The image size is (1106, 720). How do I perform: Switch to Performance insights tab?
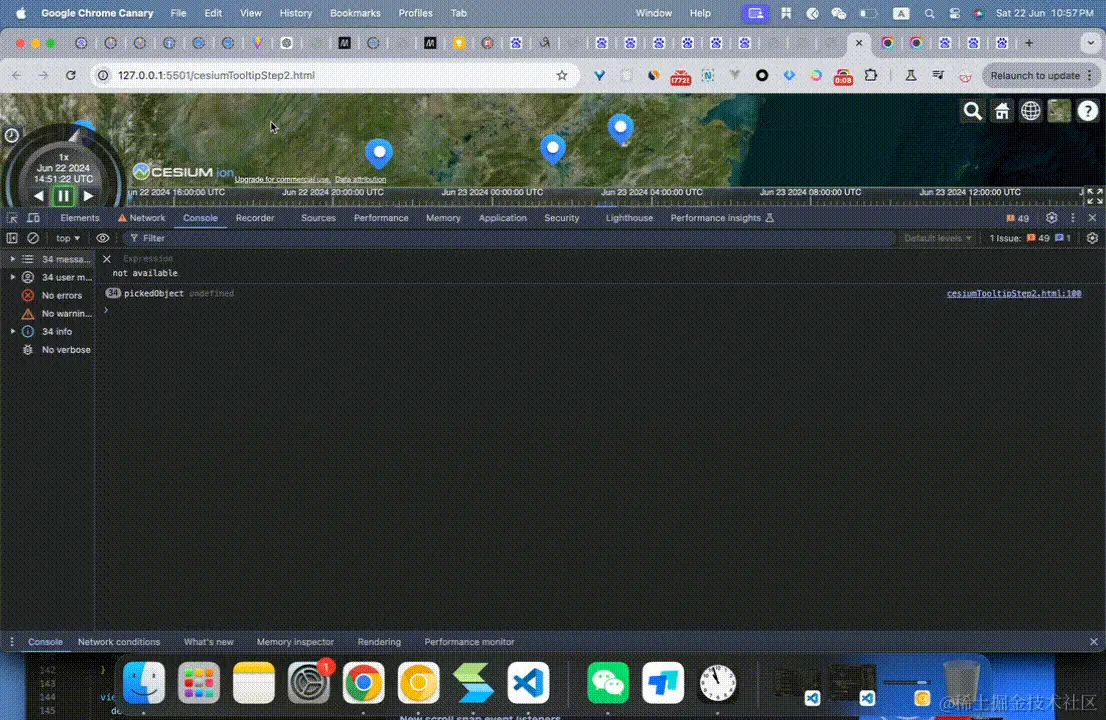coord(722,218)
